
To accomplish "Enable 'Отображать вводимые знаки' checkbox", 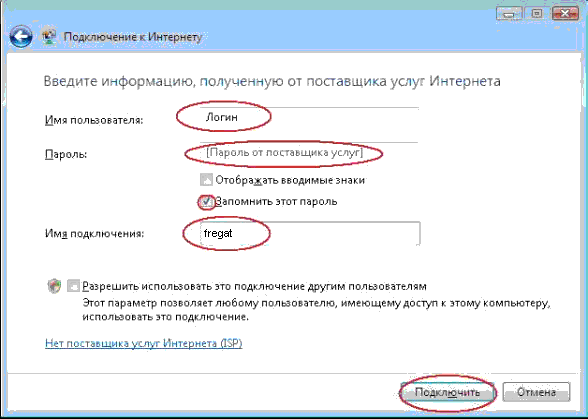I will point(206,180).
